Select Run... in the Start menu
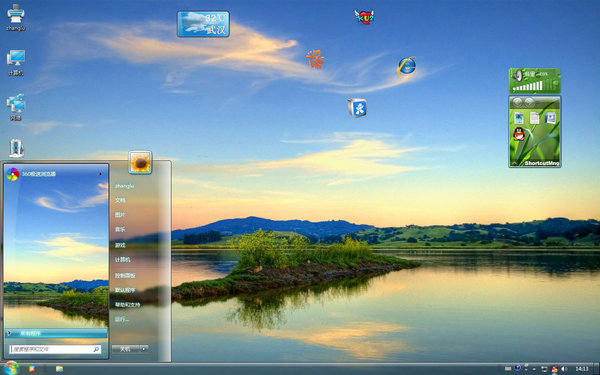 pos(122,319)
